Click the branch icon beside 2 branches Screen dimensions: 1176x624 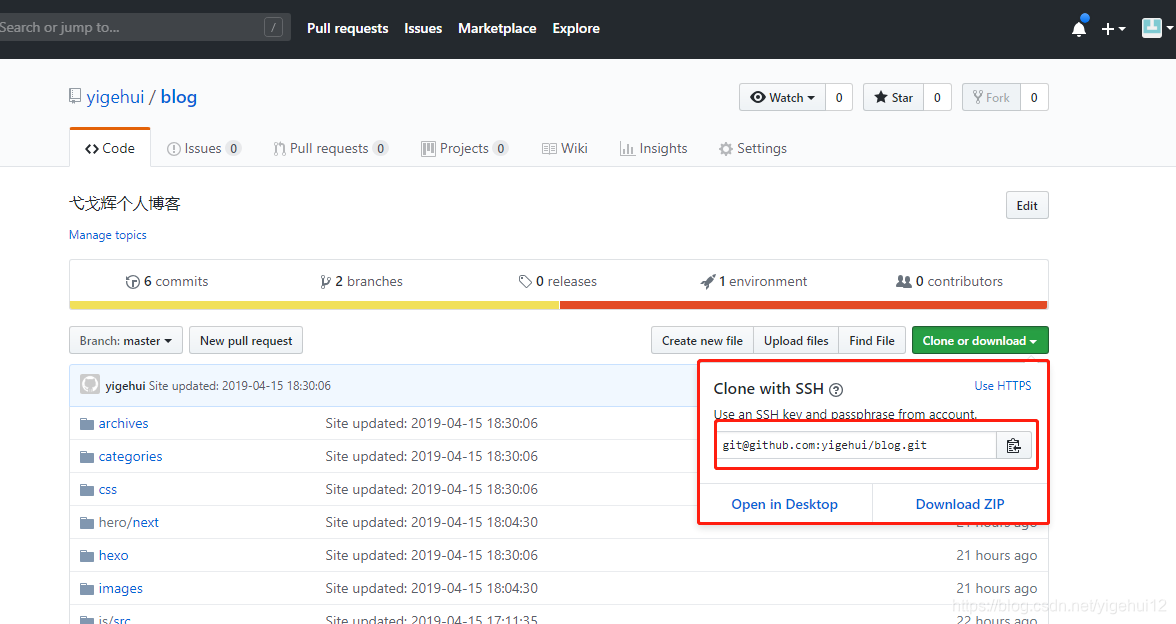pos(325,282)
